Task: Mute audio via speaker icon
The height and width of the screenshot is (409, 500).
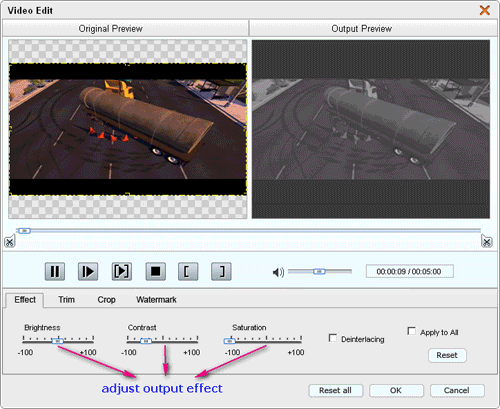Action: [x=278, y=272]
